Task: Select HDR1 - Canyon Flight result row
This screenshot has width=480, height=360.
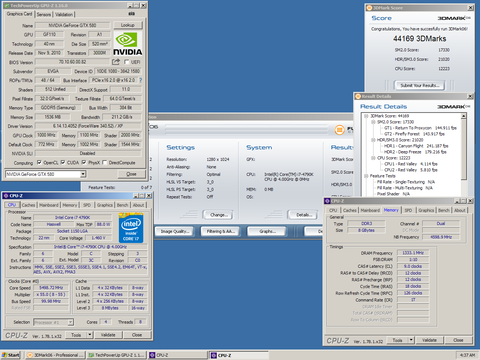Action: 416,146
